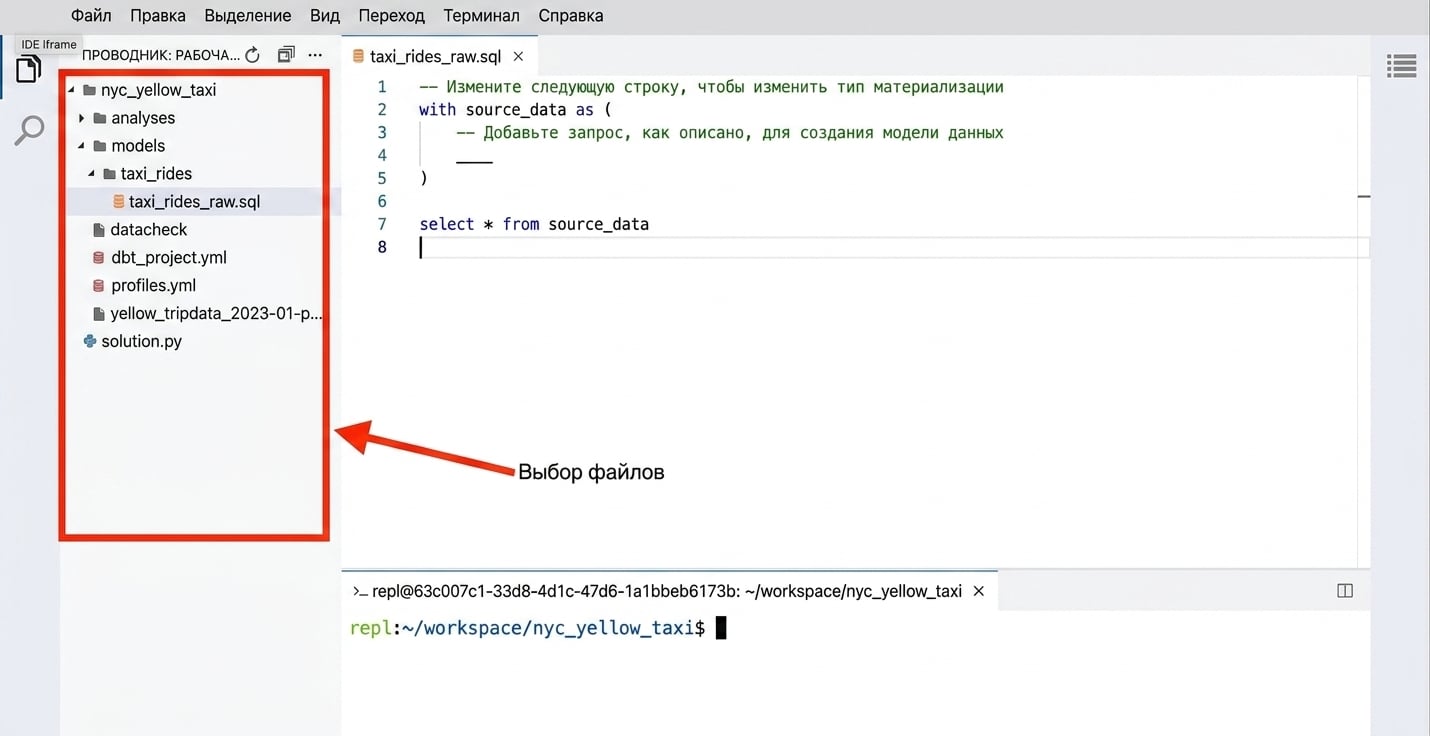This screenshot has height=736, width=1430.
Task: Collapse the nyc_yellow_taxi root folder arrow
Action: 72,90
